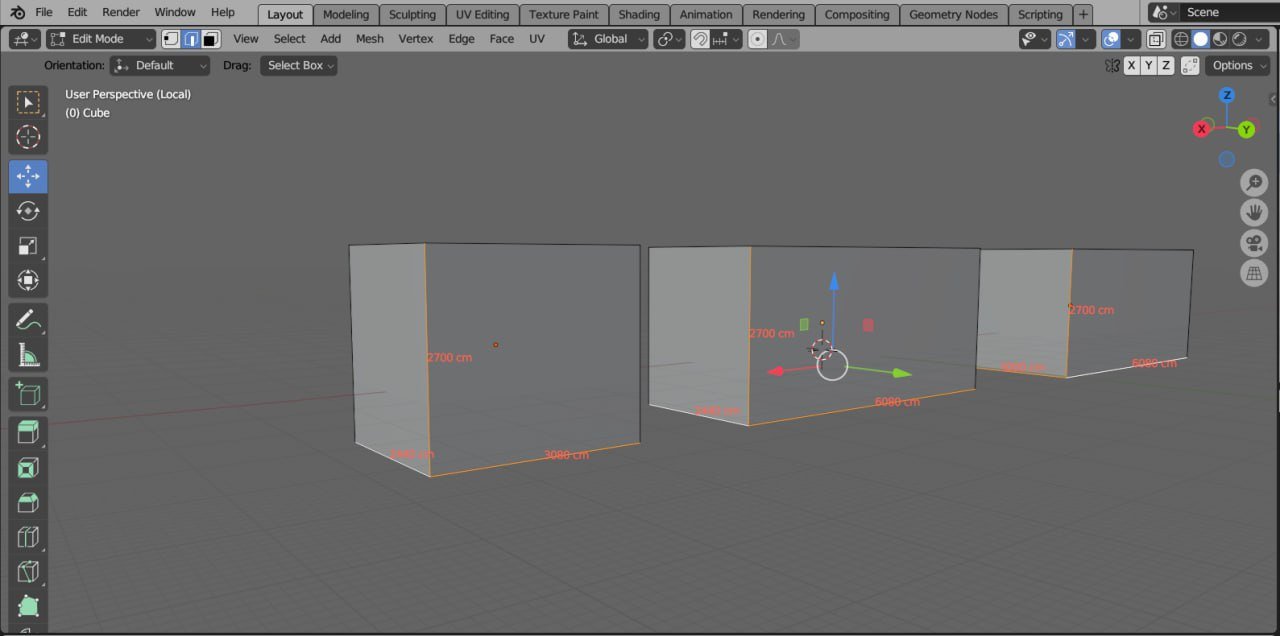1280x636 pixels.
Task: Toggle X-ray view button
Action: (x=1156, y=39)
